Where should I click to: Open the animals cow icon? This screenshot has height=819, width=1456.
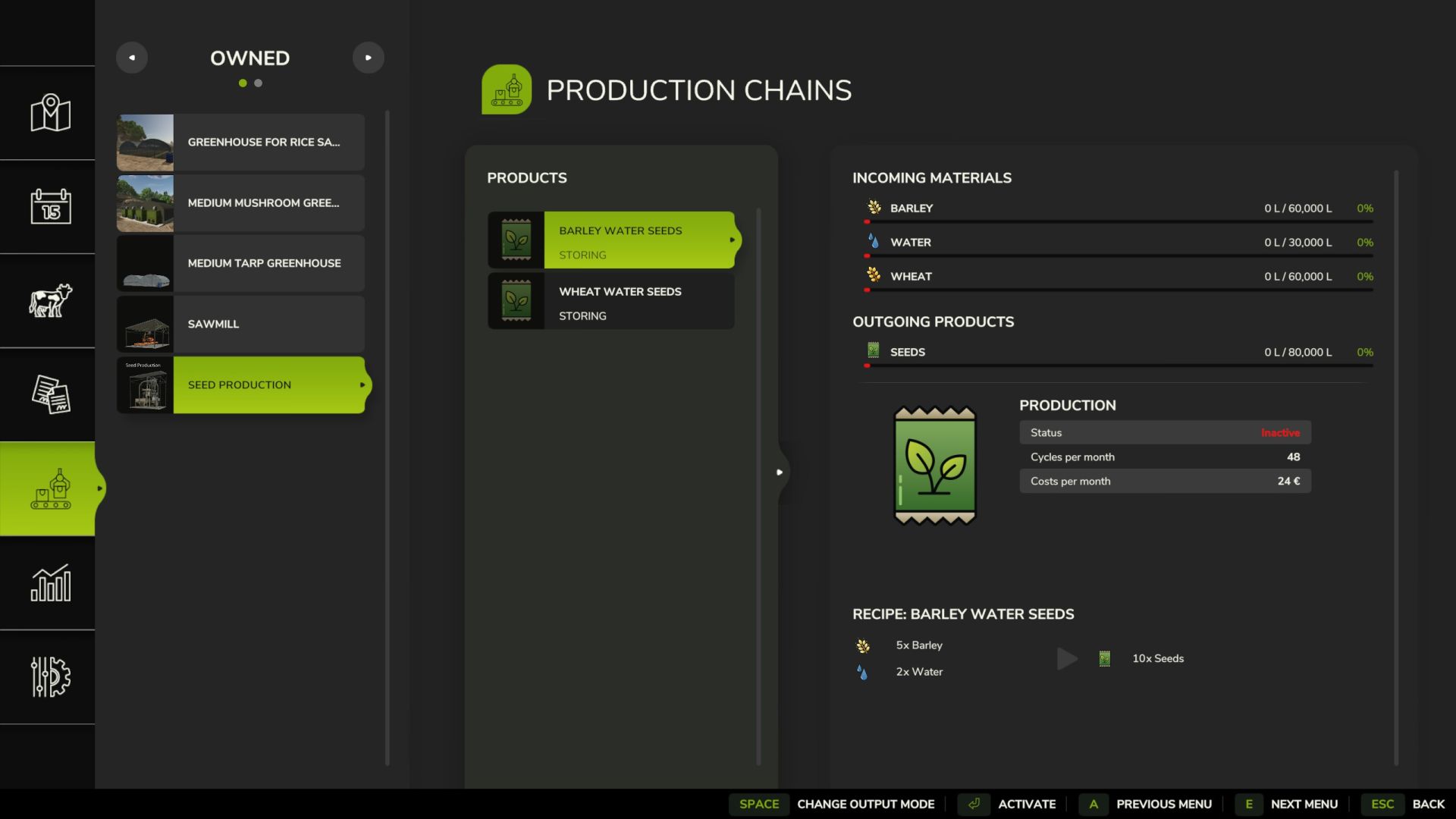(x=50, y=300)
